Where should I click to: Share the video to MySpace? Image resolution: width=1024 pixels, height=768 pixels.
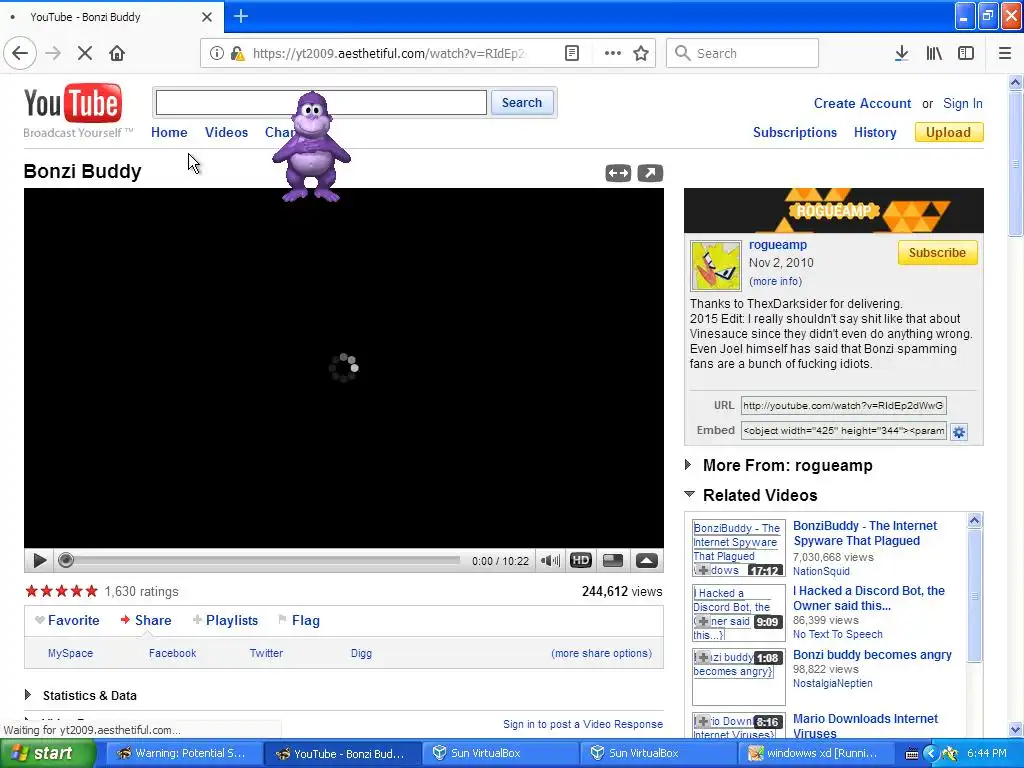71,653
